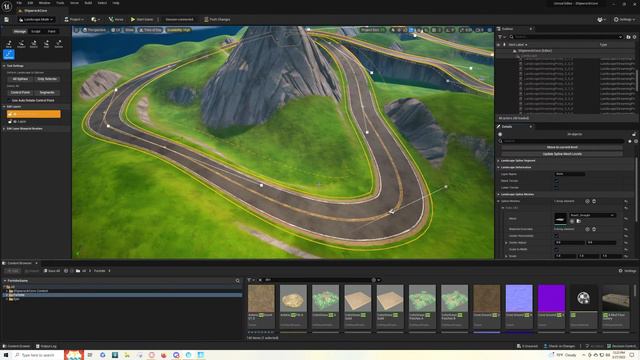Image resolution: width=640 pixels, height=360 pixels.
Task: Select the second Manage tool icon
Action: (21, 44)
